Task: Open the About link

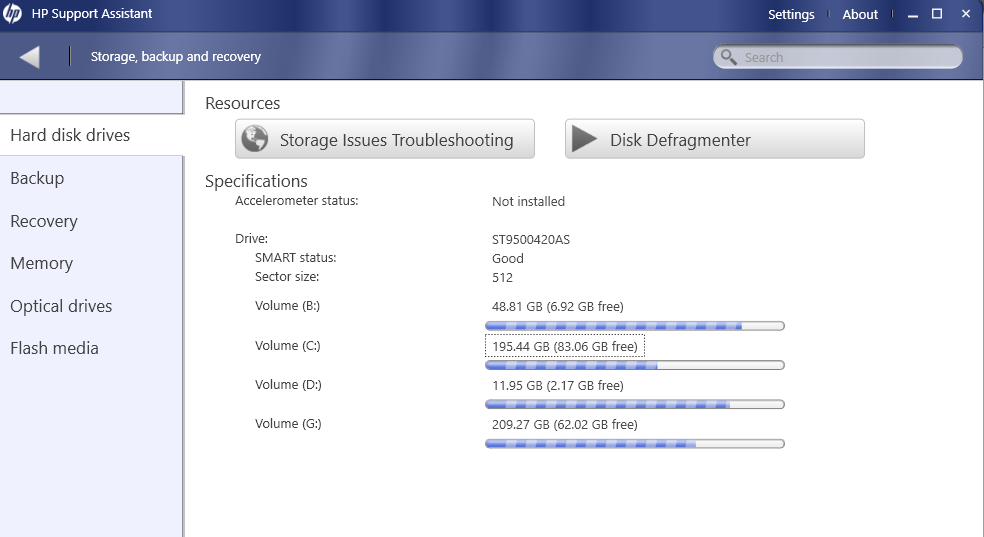Action: (x=860, y=14)
